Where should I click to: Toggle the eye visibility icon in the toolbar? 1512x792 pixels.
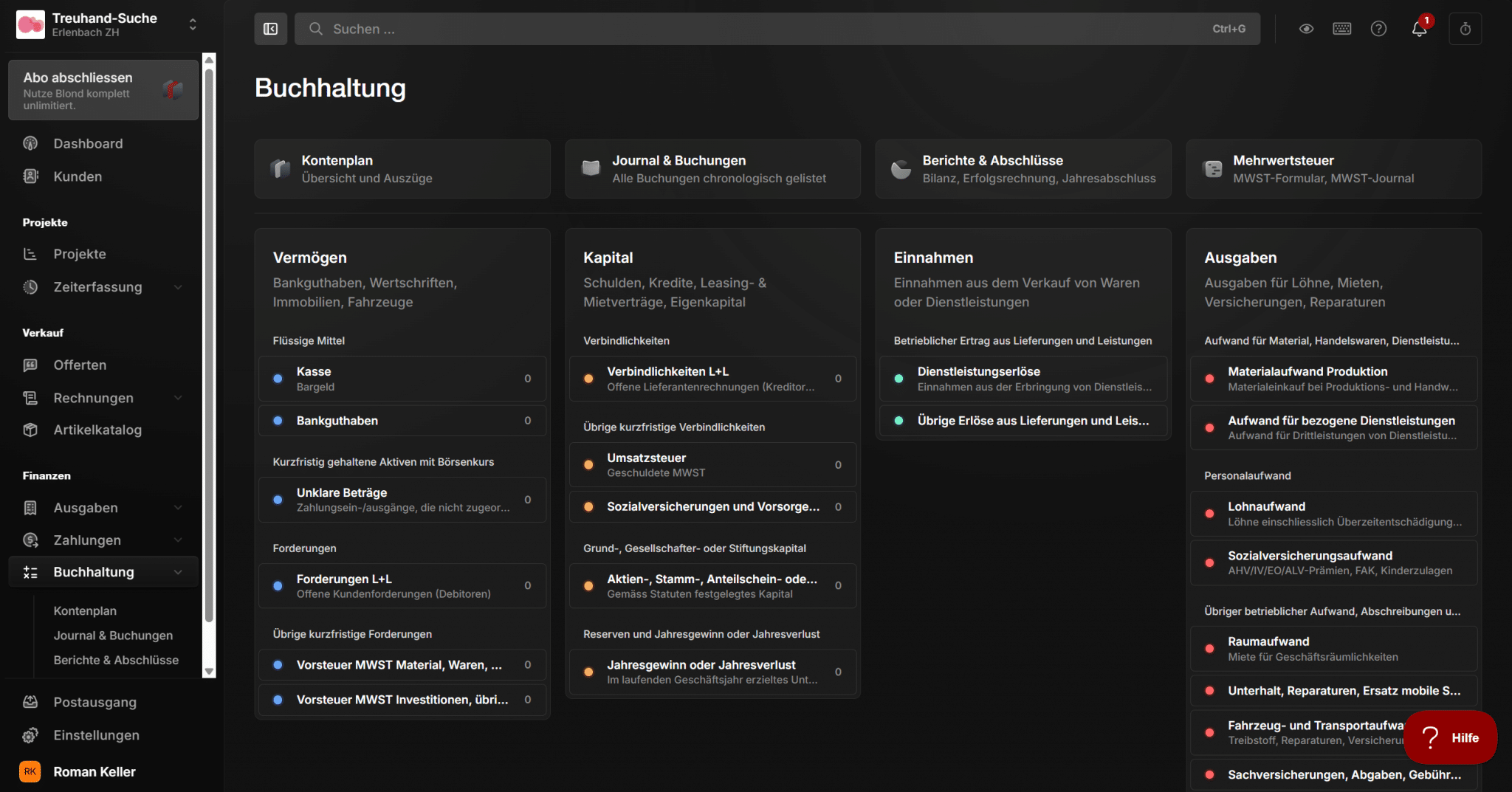click(1305, 28)
